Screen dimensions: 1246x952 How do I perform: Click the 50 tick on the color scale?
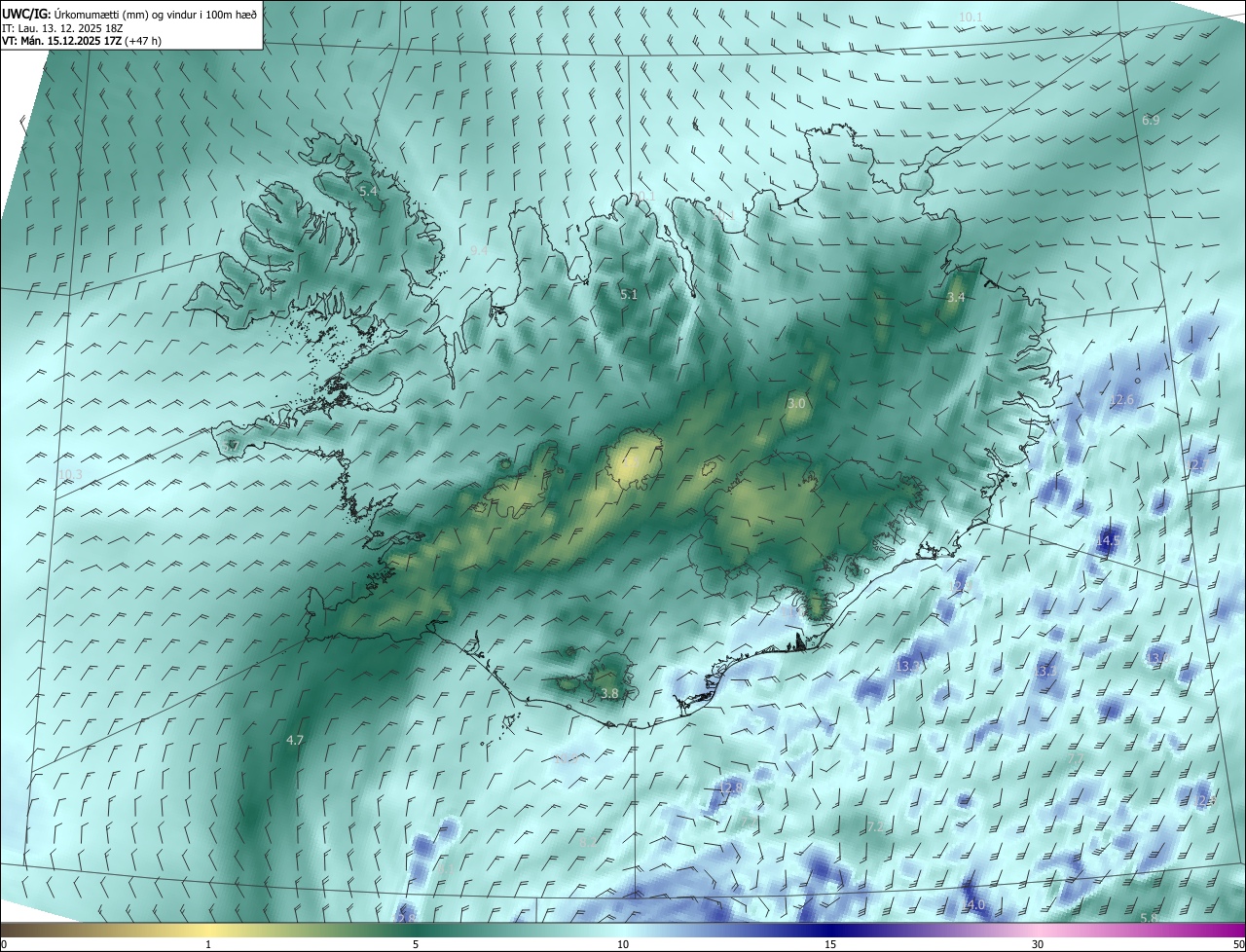click(1238, 944)
